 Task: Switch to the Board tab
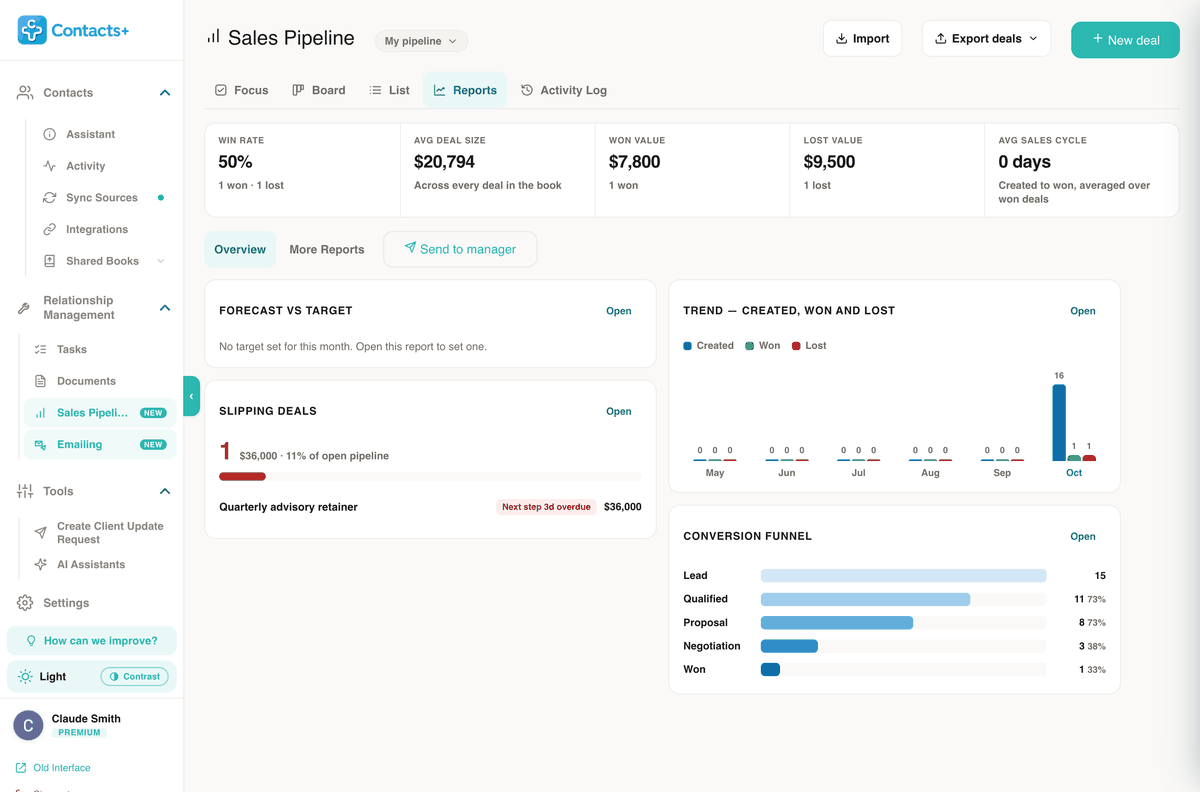pos(318,90)
